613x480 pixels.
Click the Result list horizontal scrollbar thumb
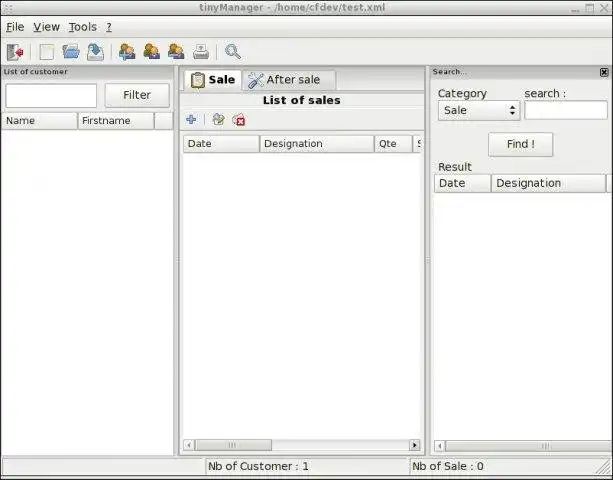[529, 446]
